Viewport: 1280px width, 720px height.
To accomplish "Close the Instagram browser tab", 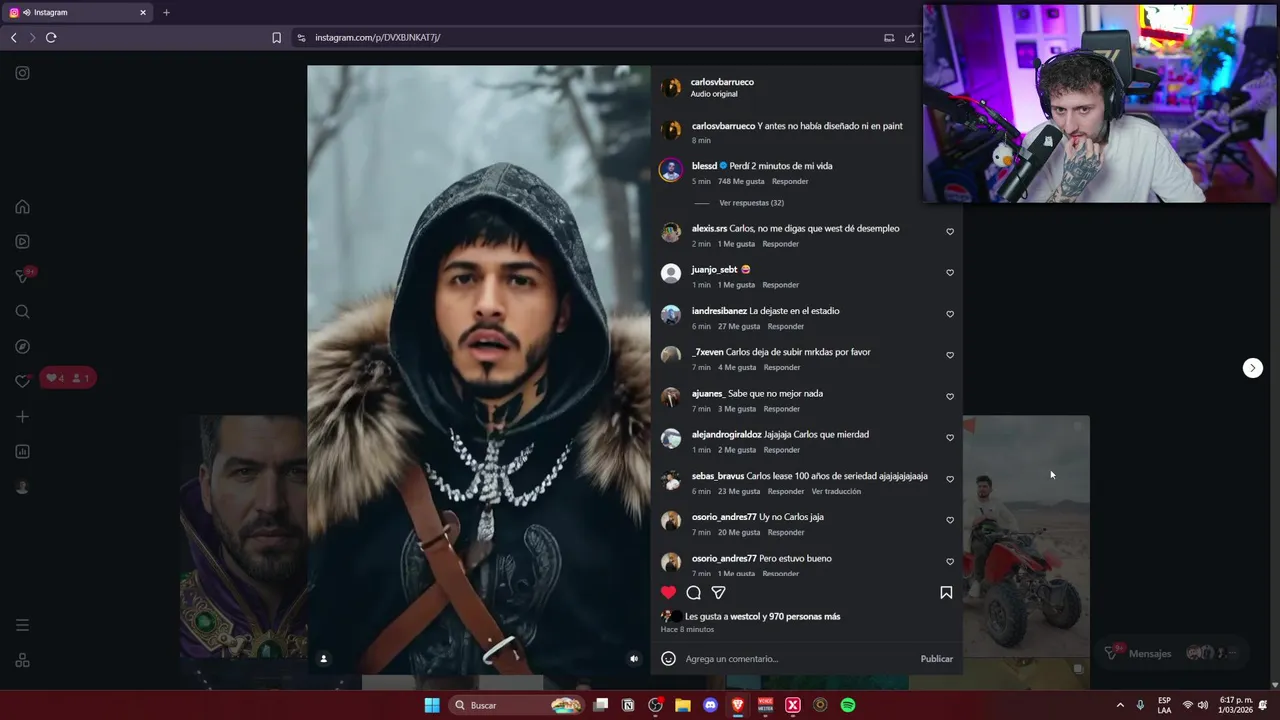I will pyautogui.click(x=143, y=12).
